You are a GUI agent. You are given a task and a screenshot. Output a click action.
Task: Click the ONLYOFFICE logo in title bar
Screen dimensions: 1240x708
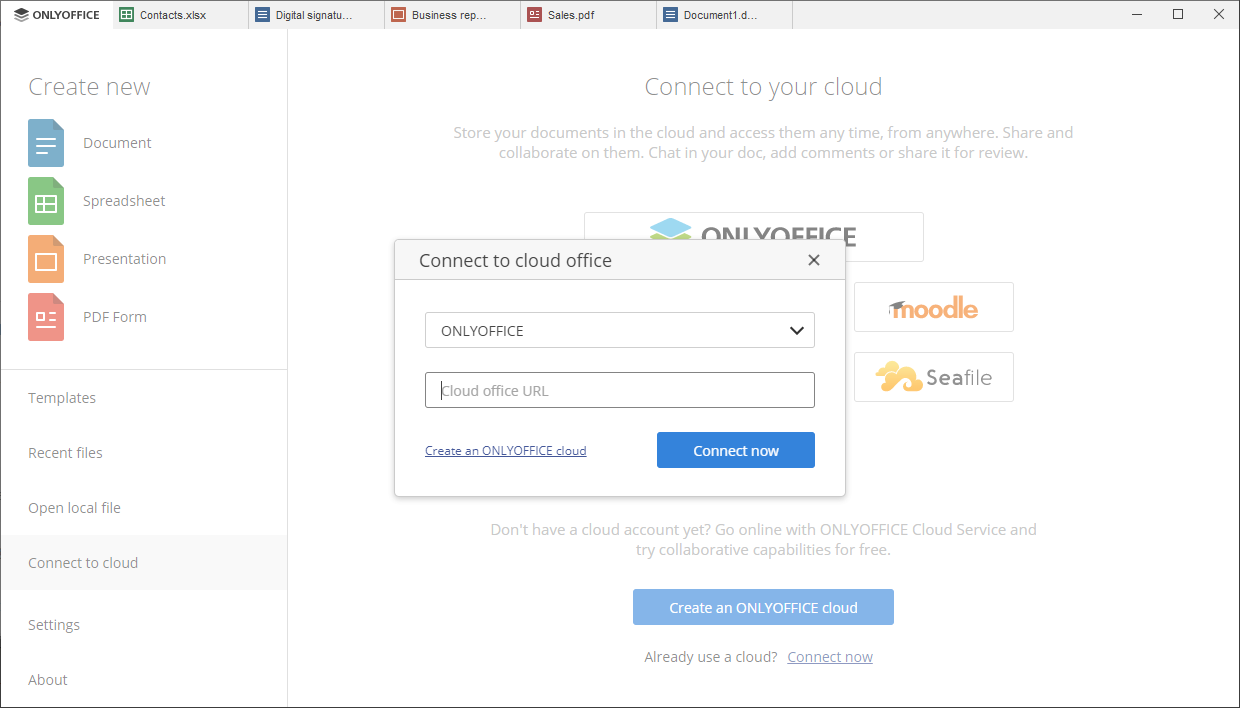tap(57, 15)
